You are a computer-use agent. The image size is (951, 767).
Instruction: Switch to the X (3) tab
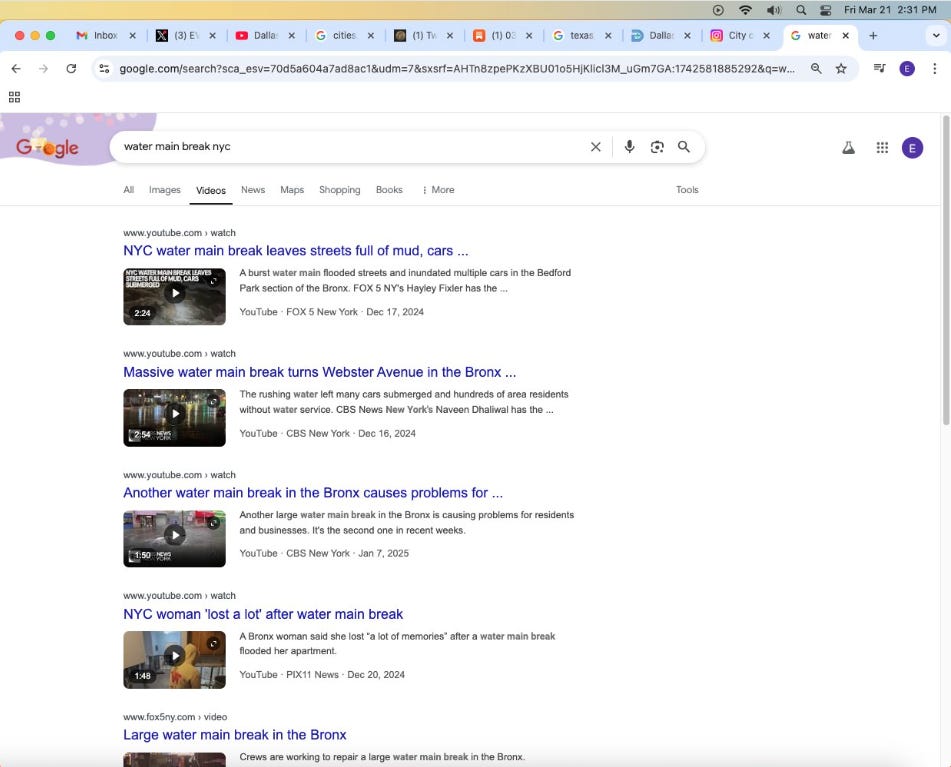pyautogui.click(x=186, y=36)
